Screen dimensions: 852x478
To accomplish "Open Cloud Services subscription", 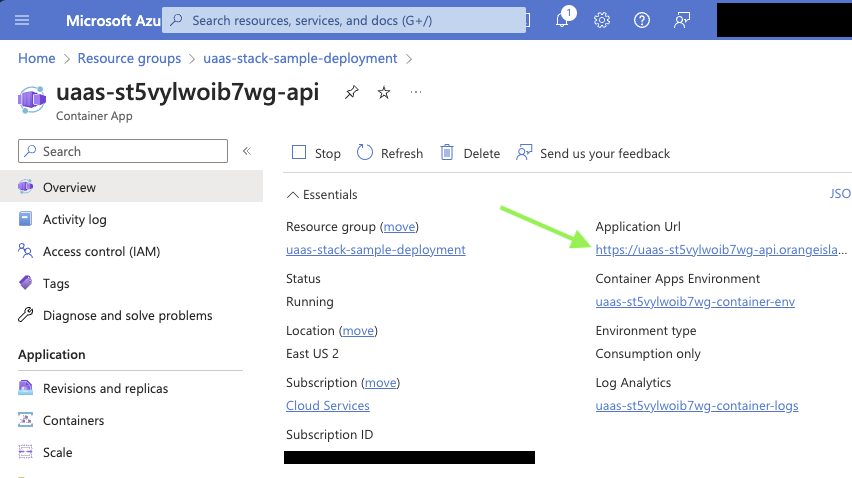I will click(328, 405).
